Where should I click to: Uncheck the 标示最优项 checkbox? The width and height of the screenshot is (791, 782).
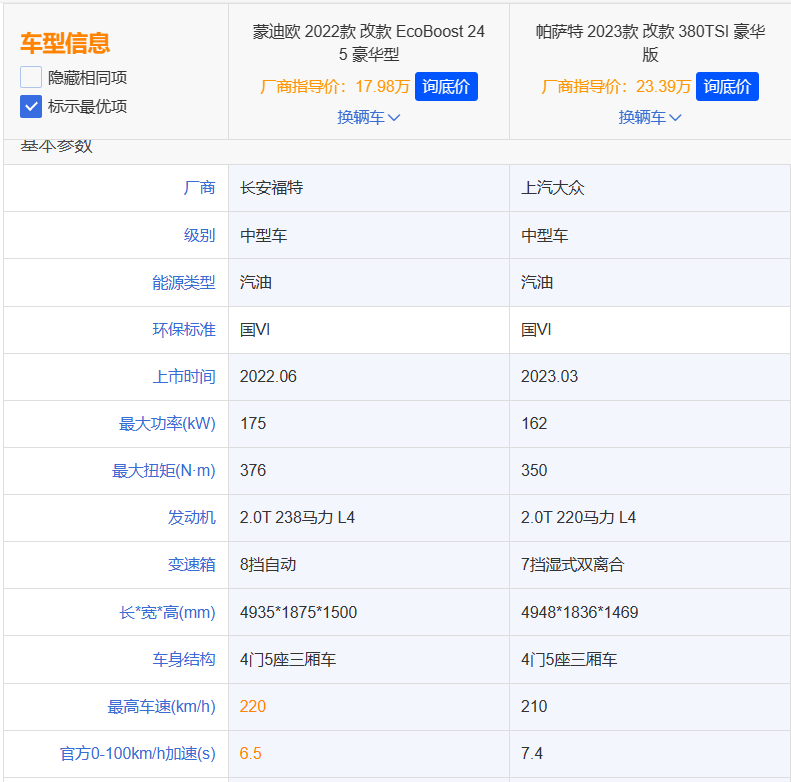(31, 106)
